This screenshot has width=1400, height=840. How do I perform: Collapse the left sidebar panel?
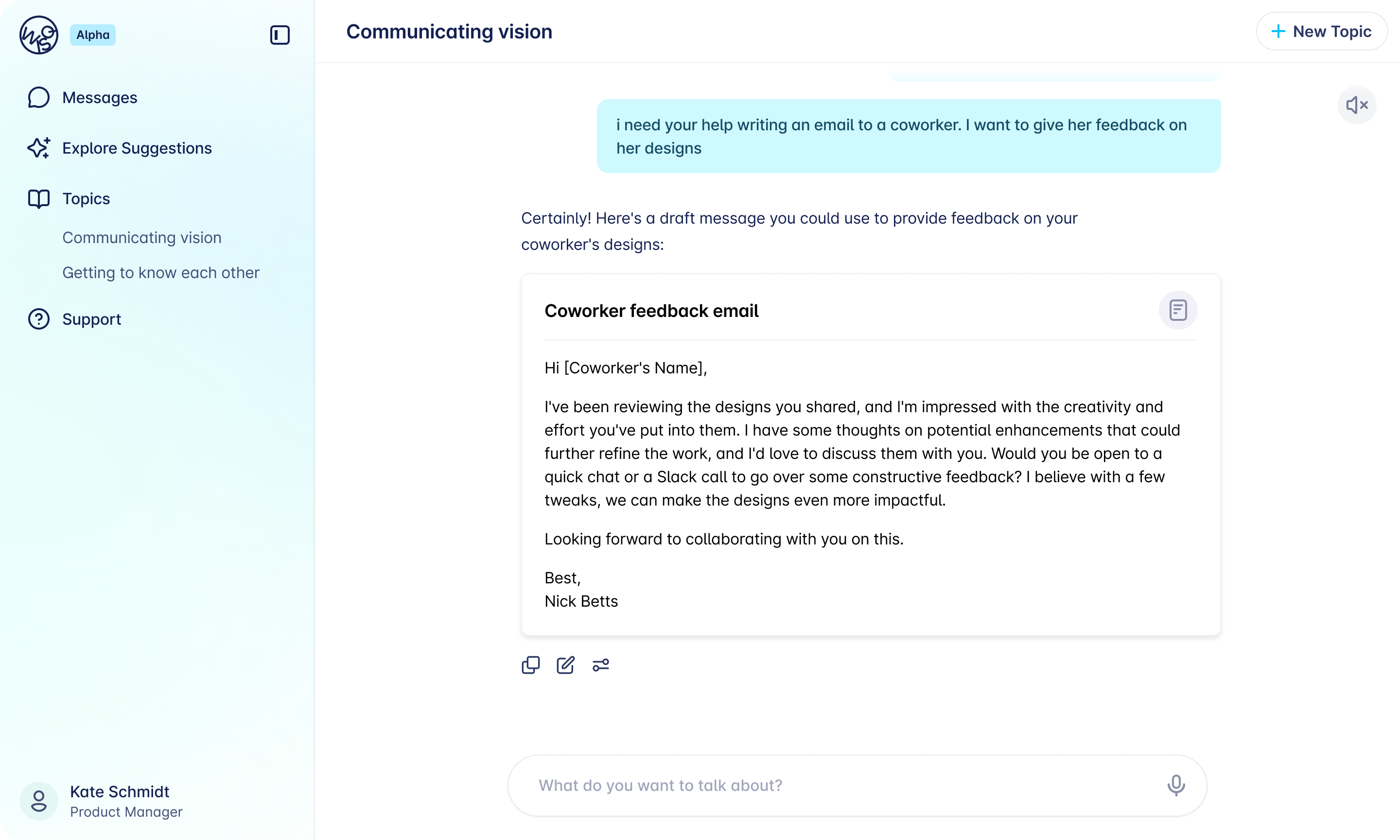(x=279, y=35)
